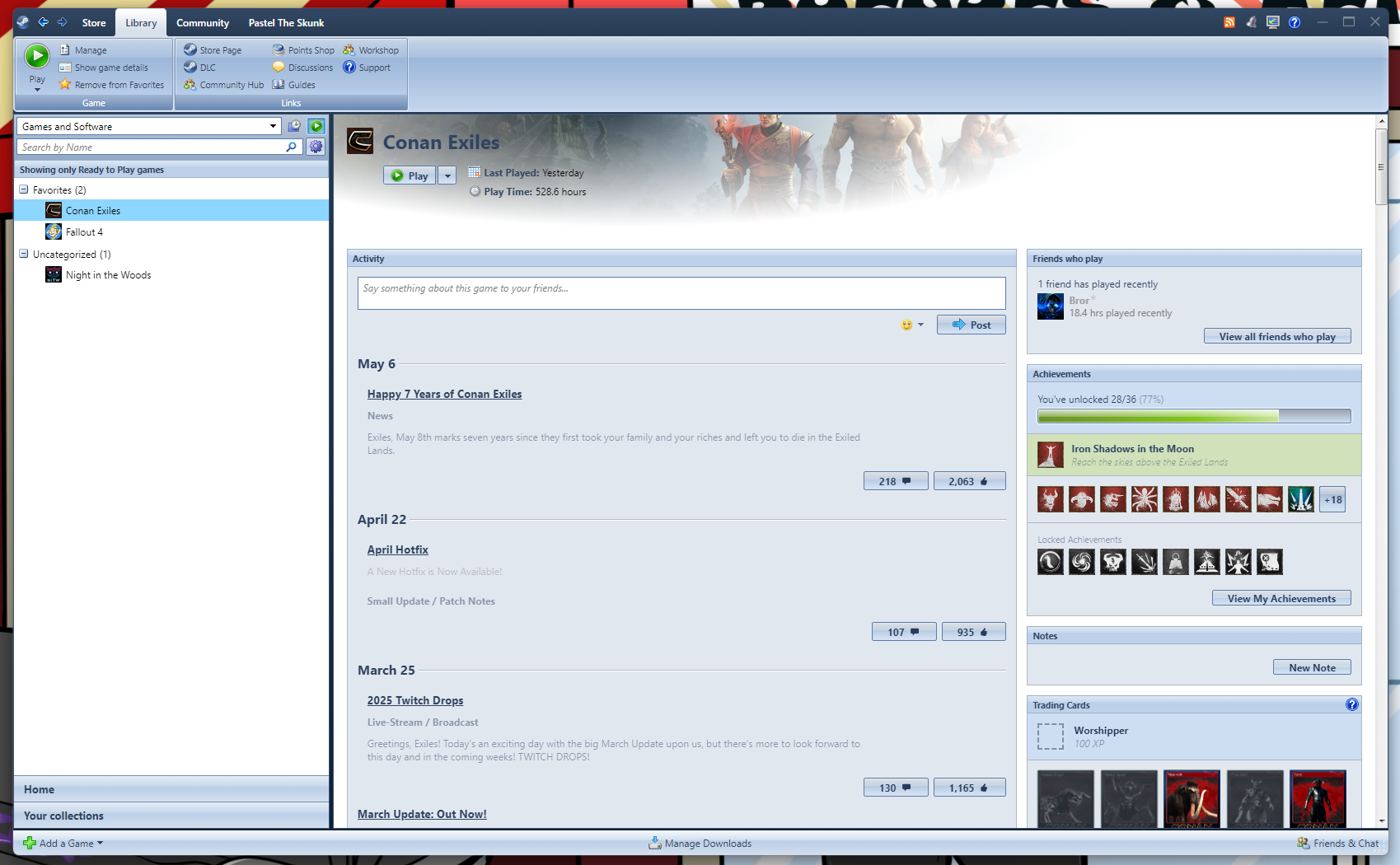This screenshot has height=865, width=1400.
Task: Open the April Hotfix news link
Action: (397, 549)
